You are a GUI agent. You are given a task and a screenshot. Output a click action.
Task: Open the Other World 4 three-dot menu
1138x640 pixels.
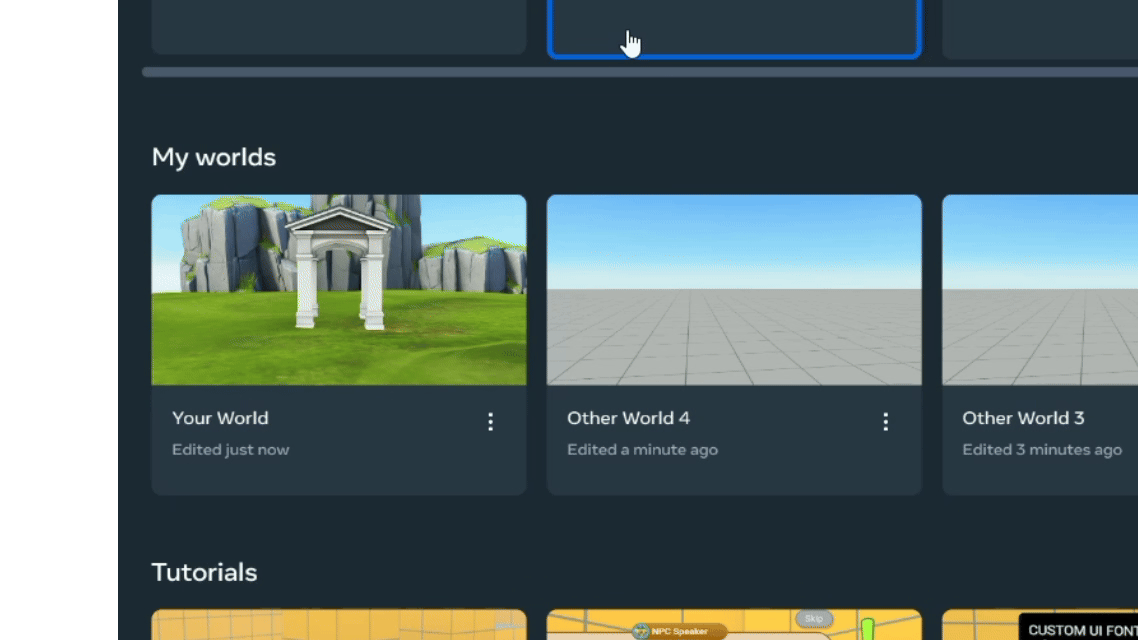885,422
